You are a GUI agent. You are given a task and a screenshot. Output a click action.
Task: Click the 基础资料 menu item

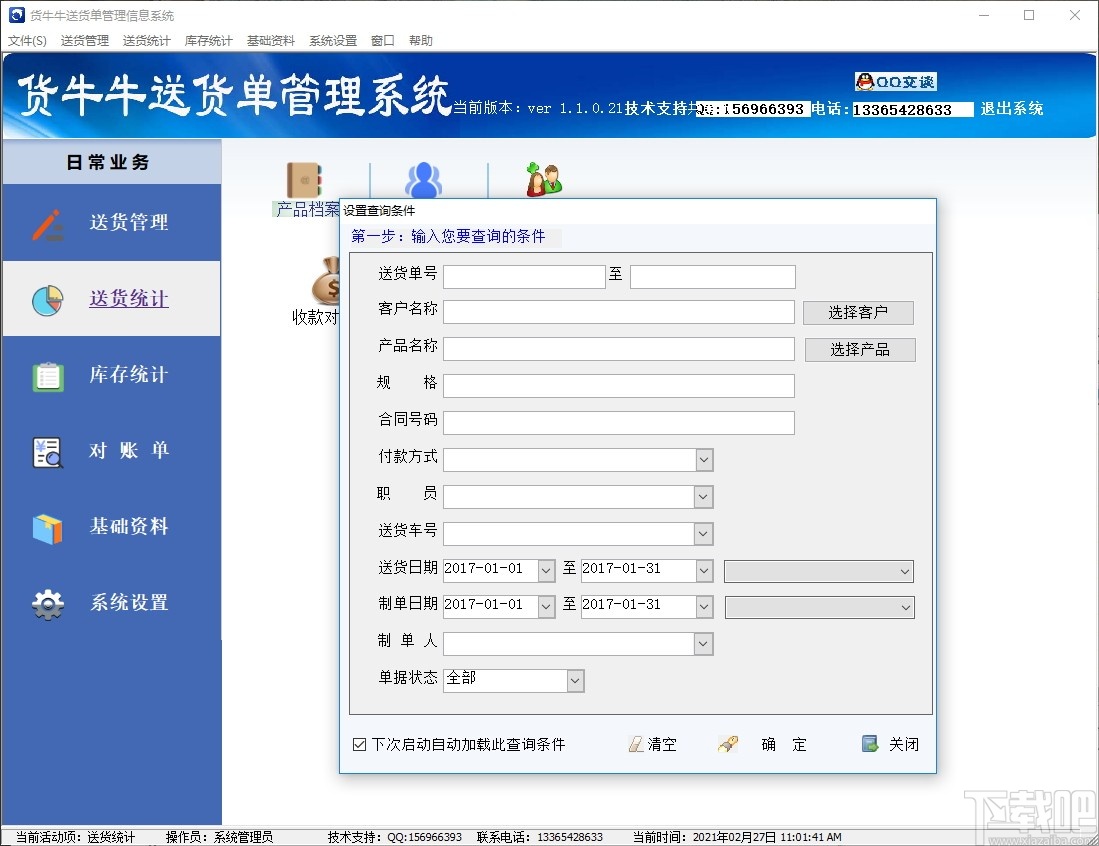click(x=270, y=40)
